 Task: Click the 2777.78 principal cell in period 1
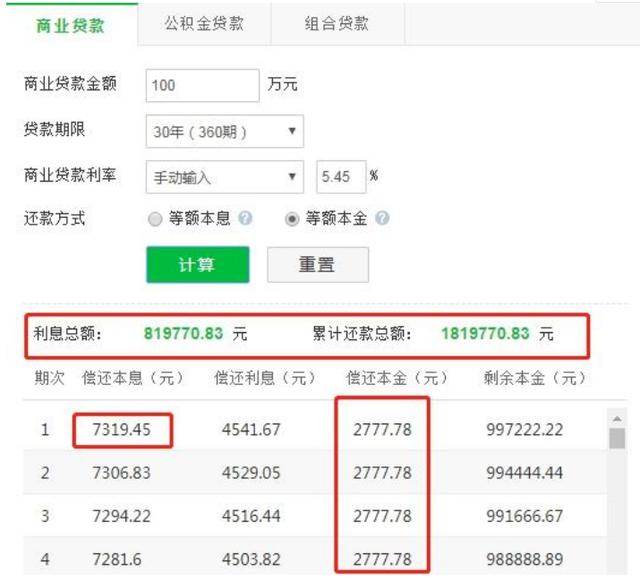click(382, 430)
